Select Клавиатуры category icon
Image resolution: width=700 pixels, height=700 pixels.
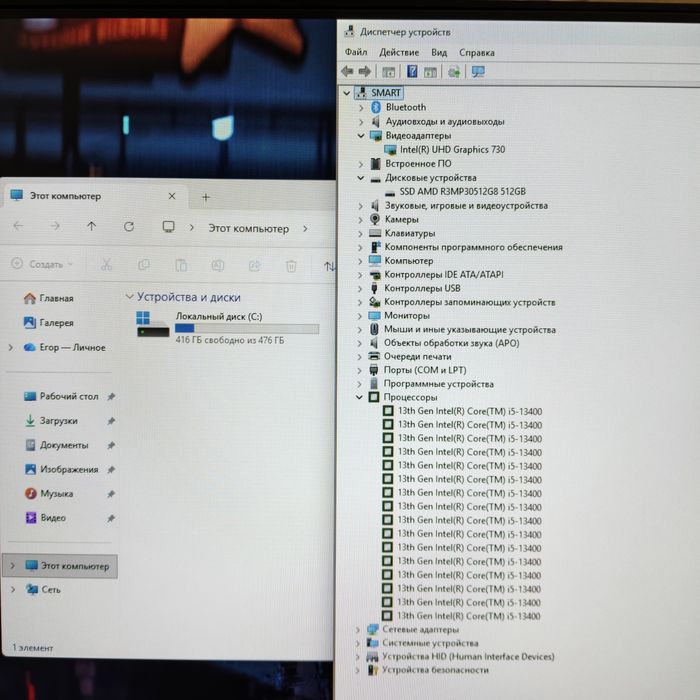(x=375, y=233)
